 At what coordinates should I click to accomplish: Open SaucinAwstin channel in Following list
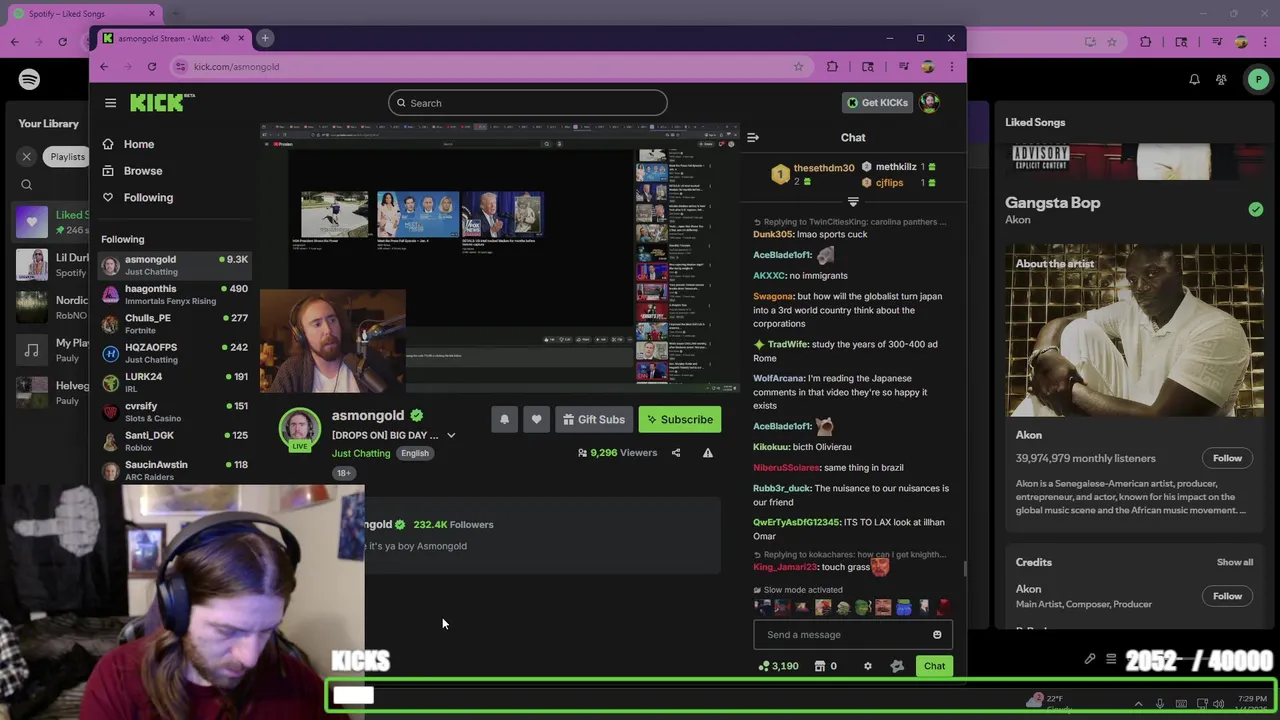[174, 470]
